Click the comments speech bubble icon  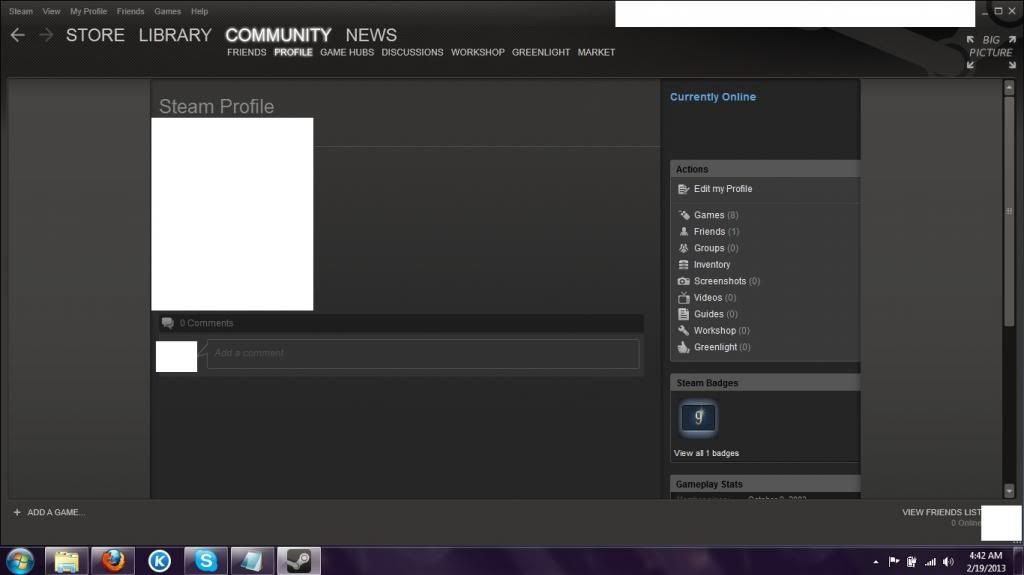point(168,323)
